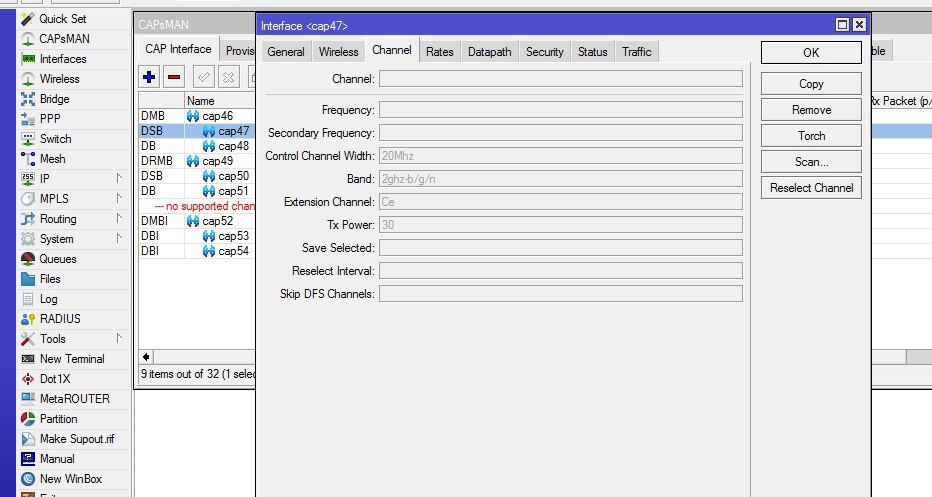Click the Skip DFS Channels field
The height and width of the screenshot is (497, 932).
pyautogui.click(x=561, y=294)
